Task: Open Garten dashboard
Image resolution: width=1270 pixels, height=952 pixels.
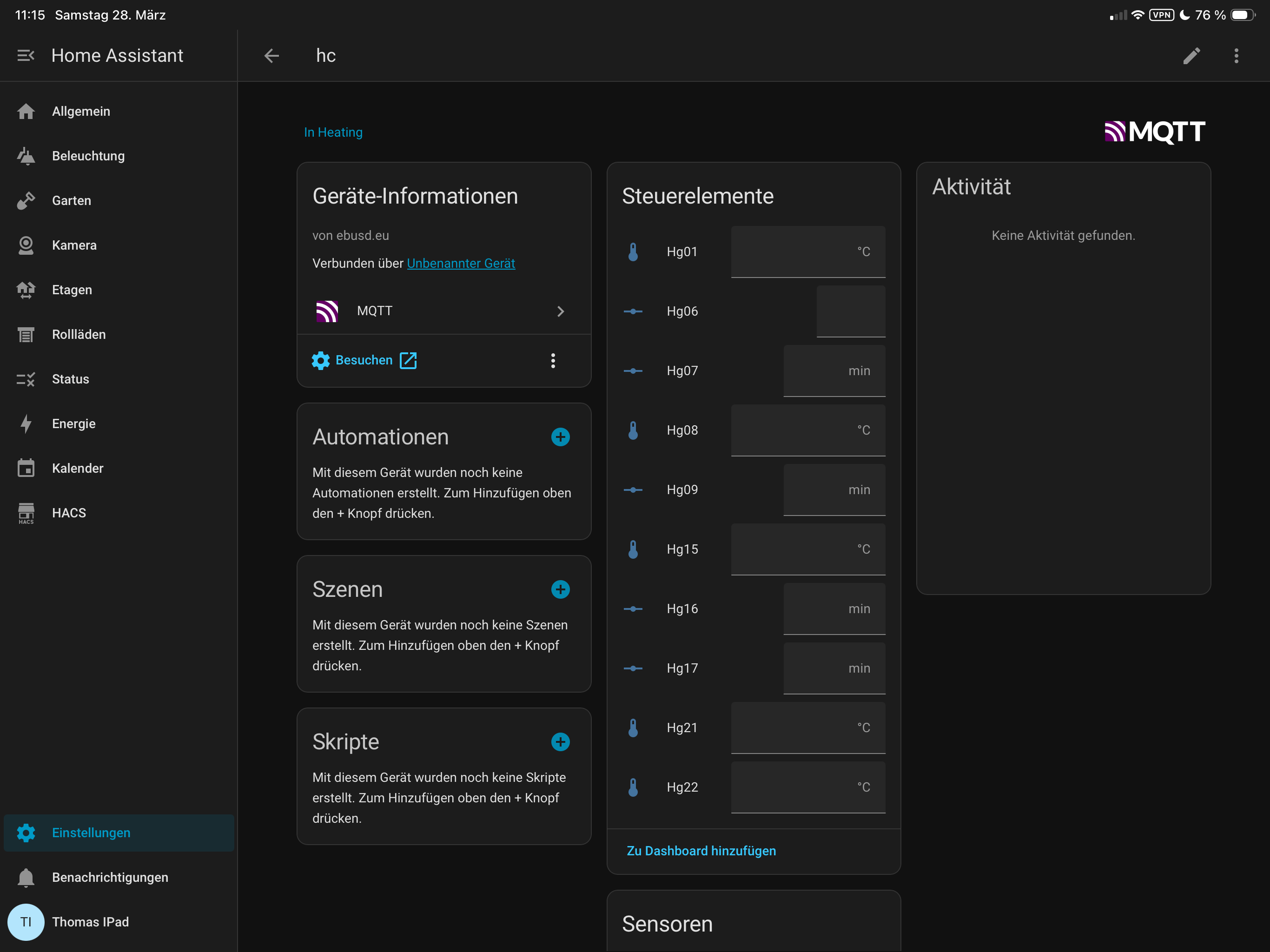Action: (119, 200)
